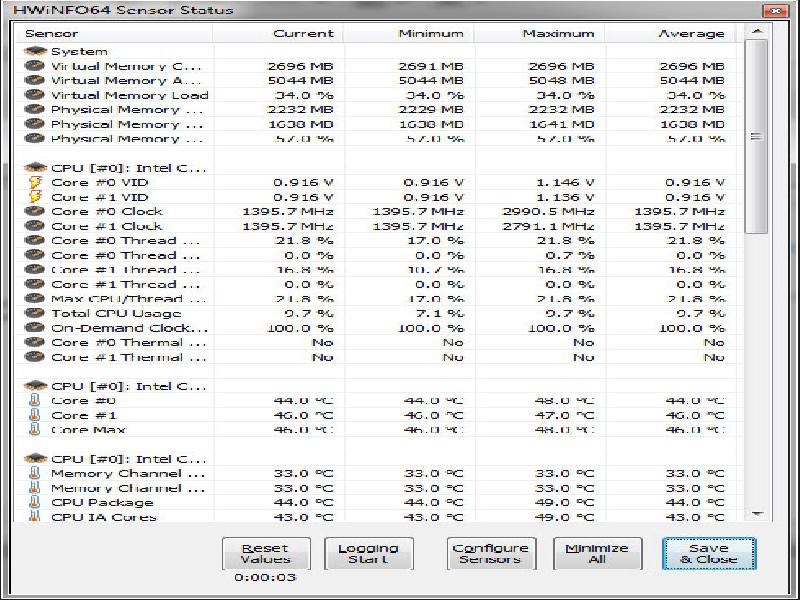Select the CPU Package label

102,502
